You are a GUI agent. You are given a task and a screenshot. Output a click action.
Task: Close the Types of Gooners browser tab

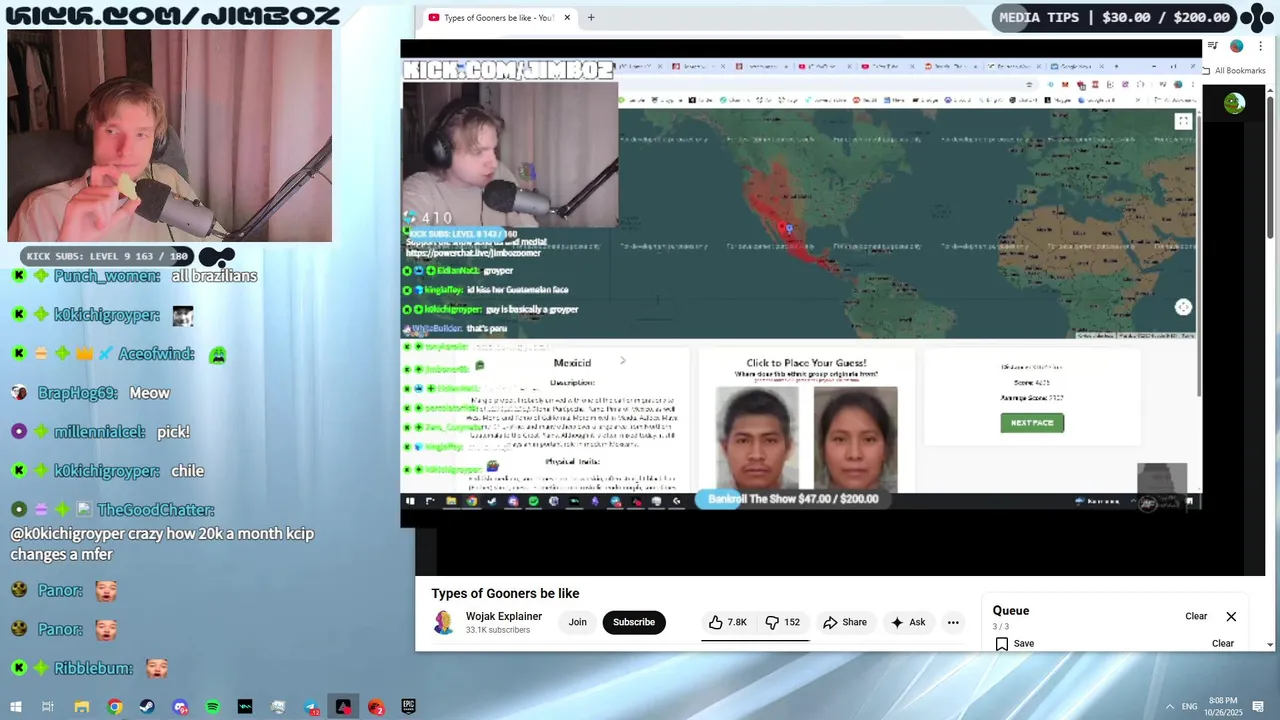point(567,17)
